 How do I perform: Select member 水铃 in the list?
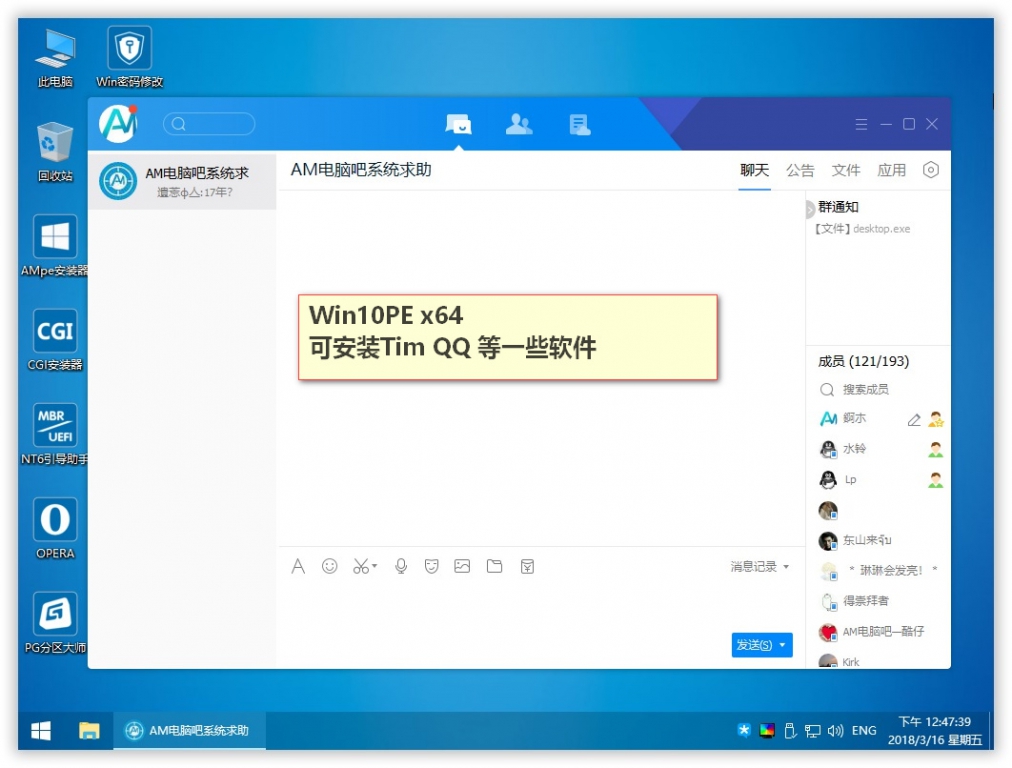coord(878,449)
